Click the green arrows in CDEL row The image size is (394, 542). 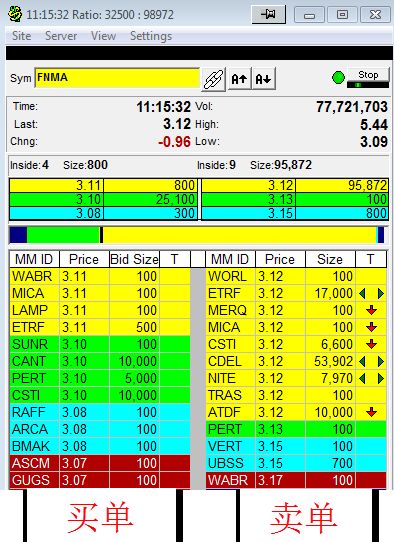tap(372, 361)
